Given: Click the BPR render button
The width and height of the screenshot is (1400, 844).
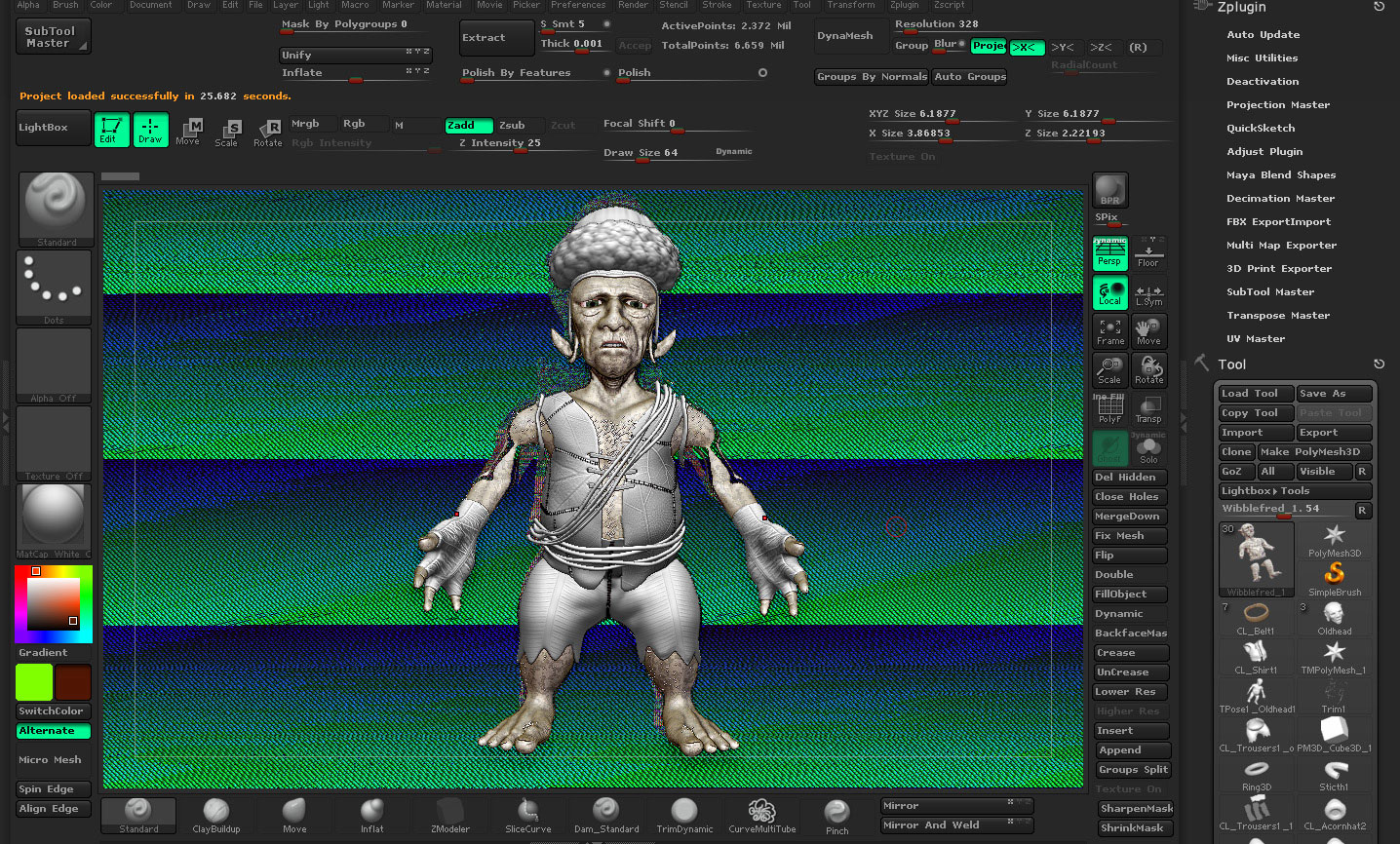Looking at the screenshot, I should click(x=1109, y=190).
